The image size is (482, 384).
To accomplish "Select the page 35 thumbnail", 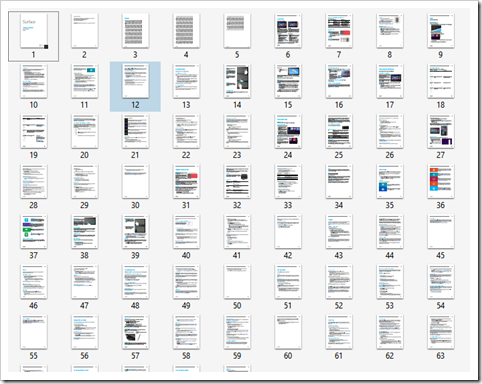I will coord(390,181).
